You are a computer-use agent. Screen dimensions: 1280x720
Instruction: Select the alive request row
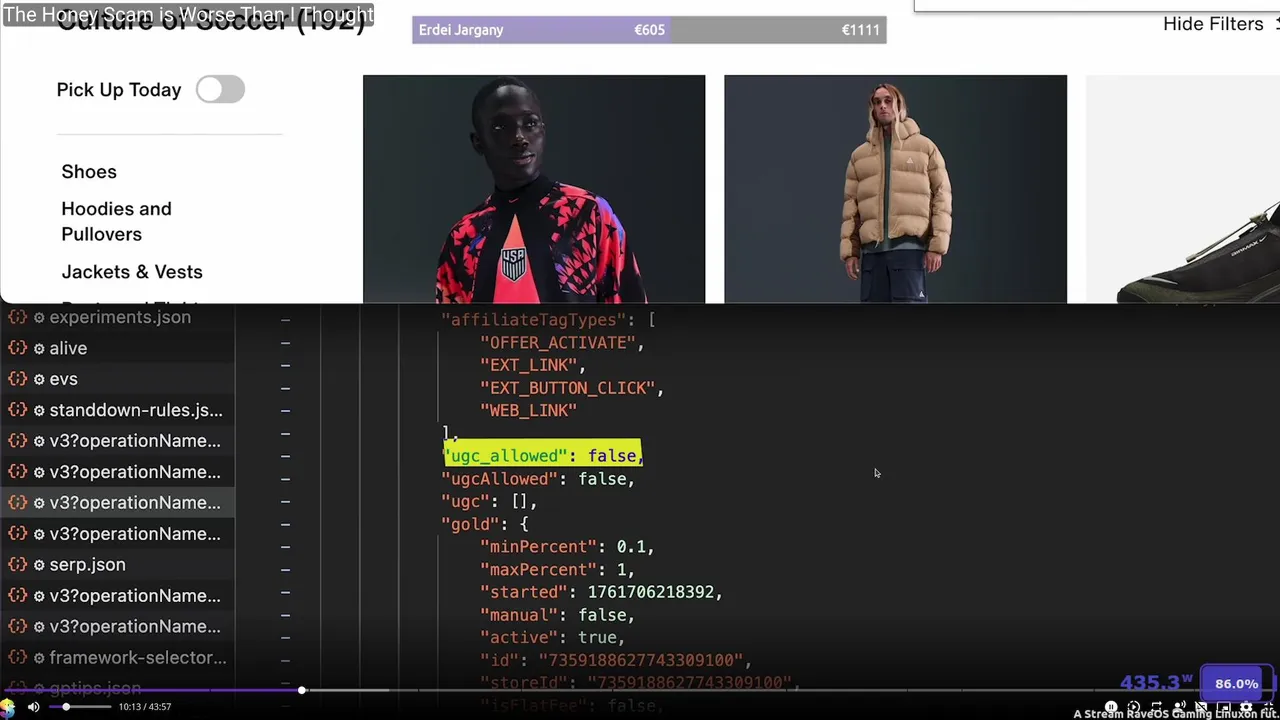pyautogui.click(x=118, y=348)
